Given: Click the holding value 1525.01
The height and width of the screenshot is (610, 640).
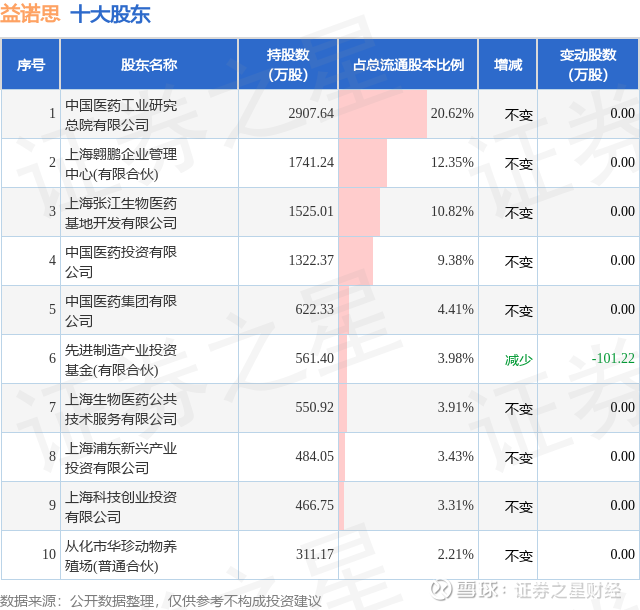Looking at the screenshot, I should tap(311, 211).
